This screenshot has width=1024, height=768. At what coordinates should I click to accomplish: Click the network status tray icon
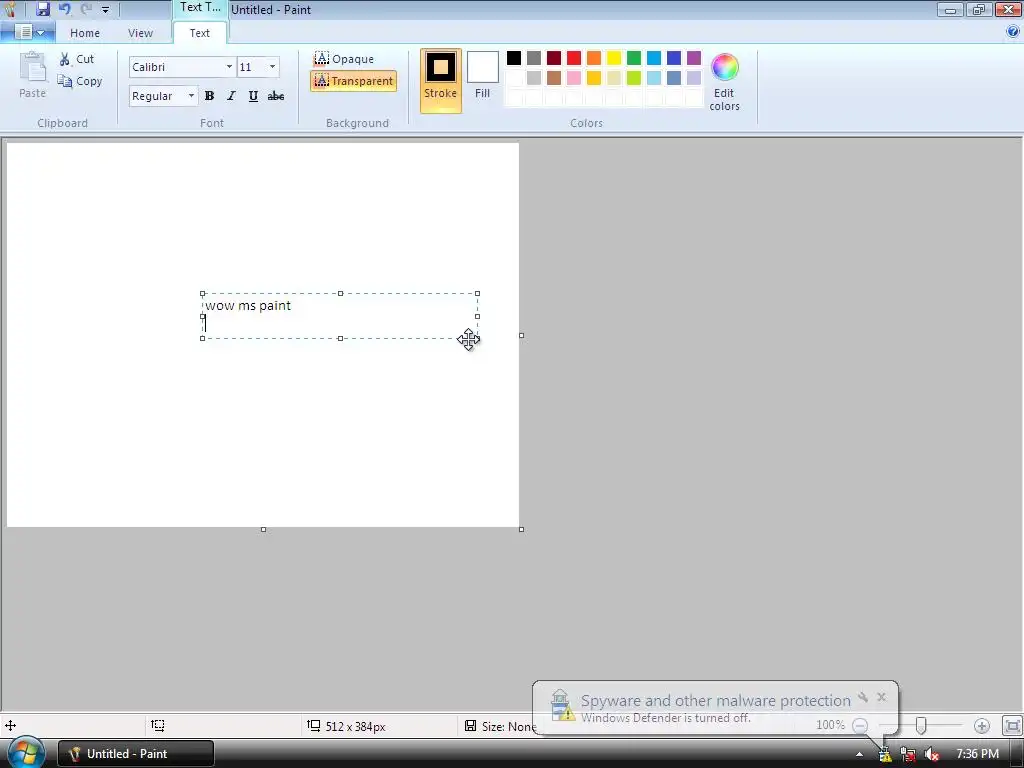[908, 754]
